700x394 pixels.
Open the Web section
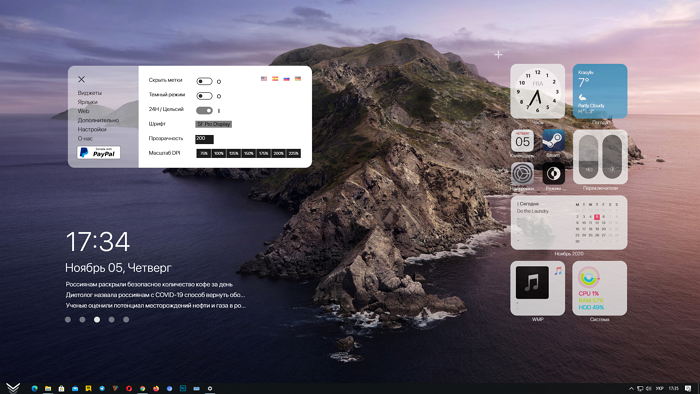[x=83, y=111]
